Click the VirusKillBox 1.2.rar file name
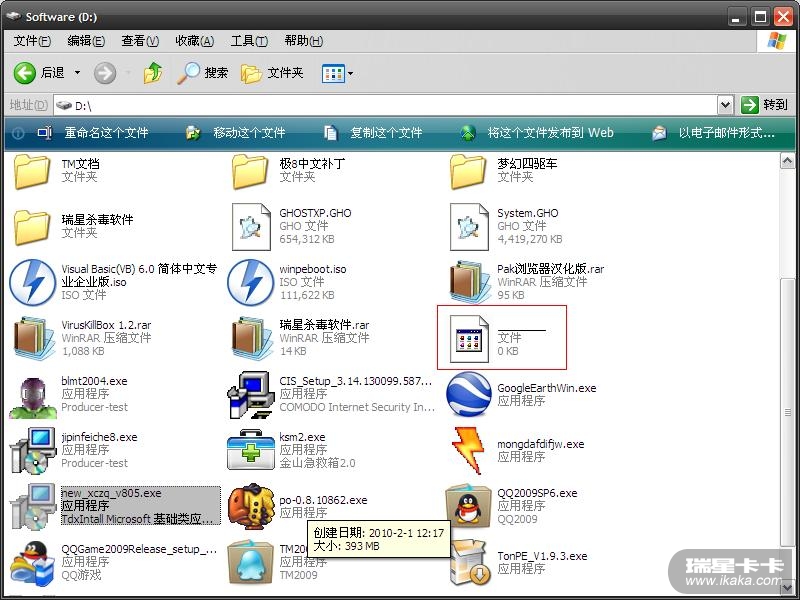The height and width of the screenshot is (600, 800). coord(106,325)
